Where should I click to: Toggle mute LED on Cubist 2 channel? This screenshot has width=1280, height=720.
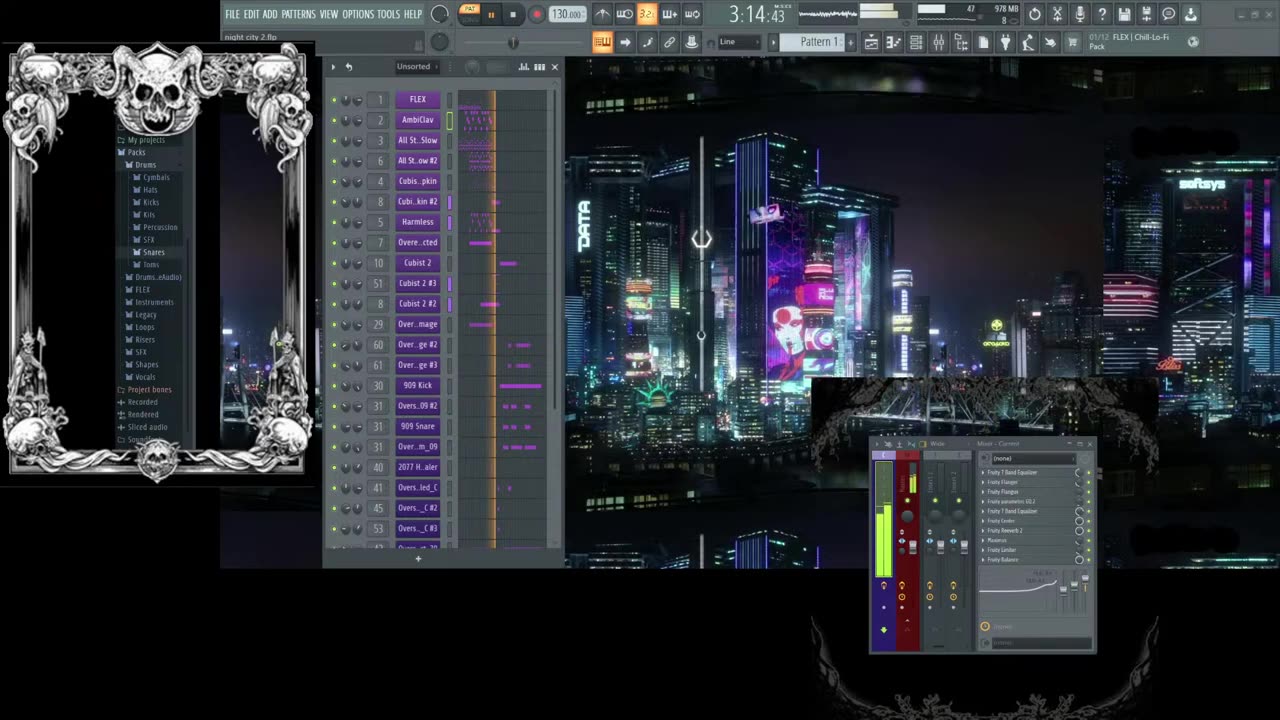tap(334, 263)
